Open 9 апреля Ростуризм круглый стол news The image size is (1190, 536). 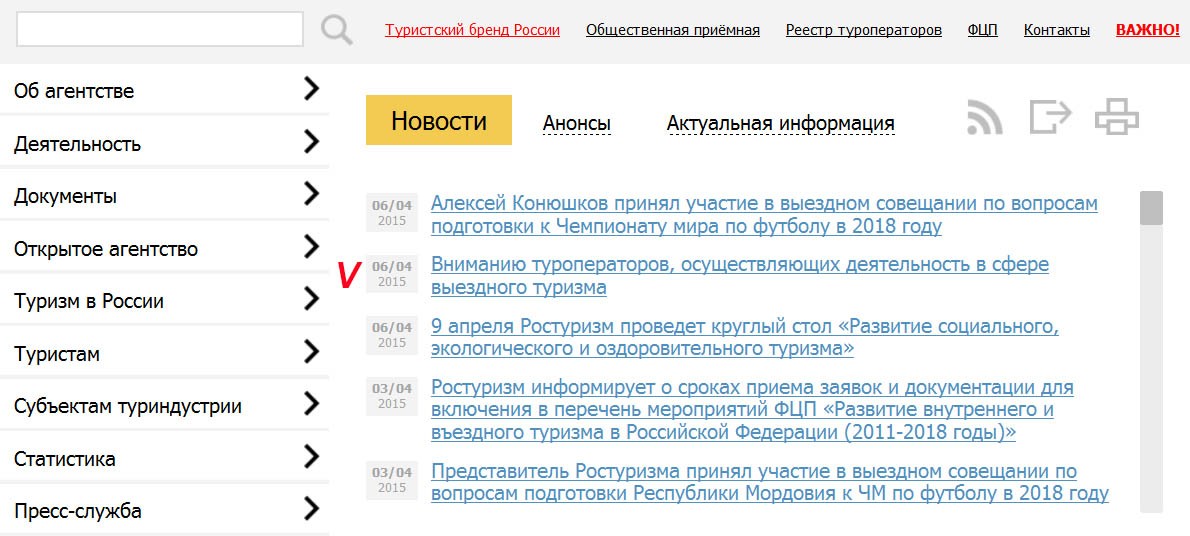pos(745,337)
